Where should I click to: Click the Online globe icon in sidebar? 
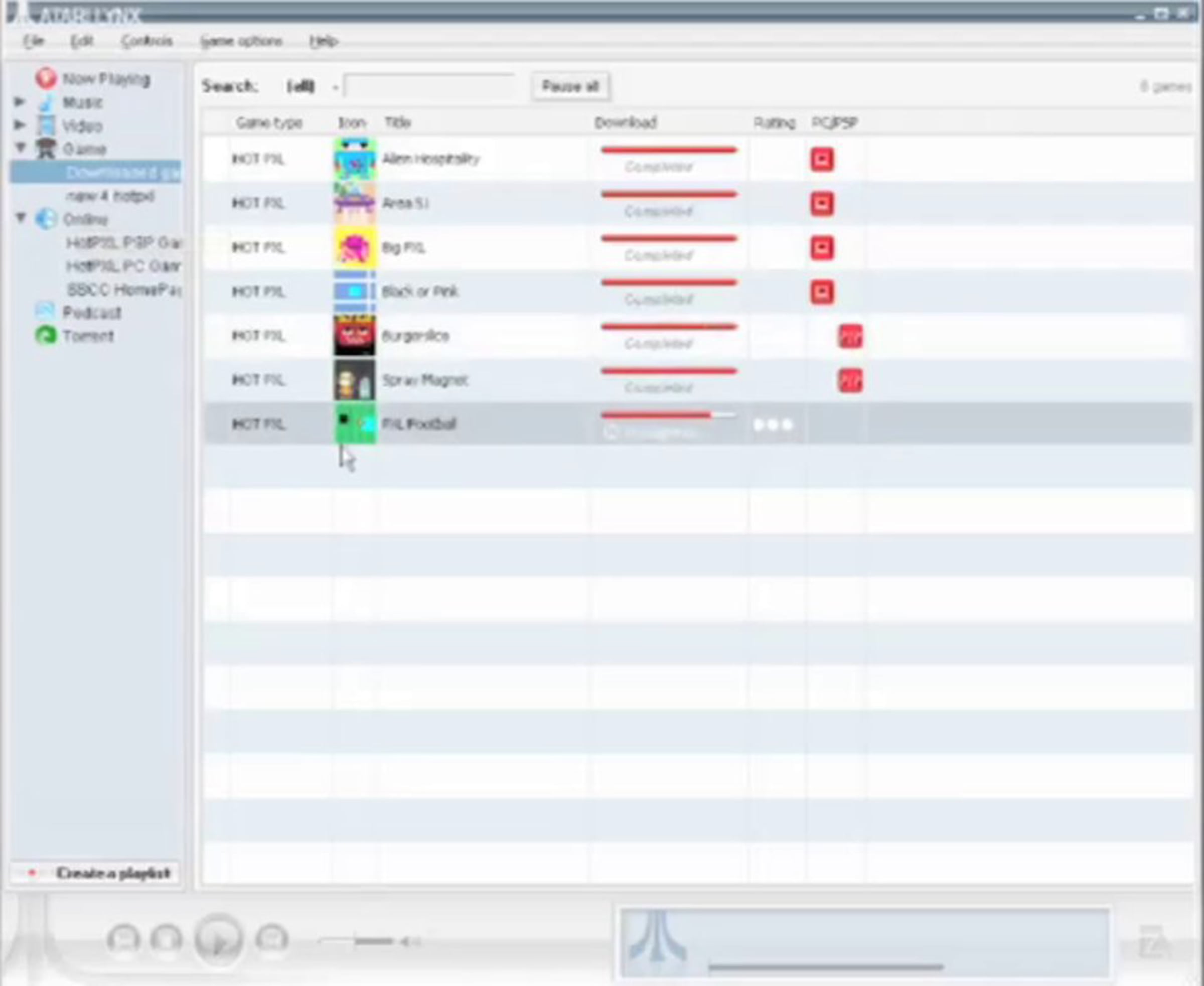coord(46,219)
